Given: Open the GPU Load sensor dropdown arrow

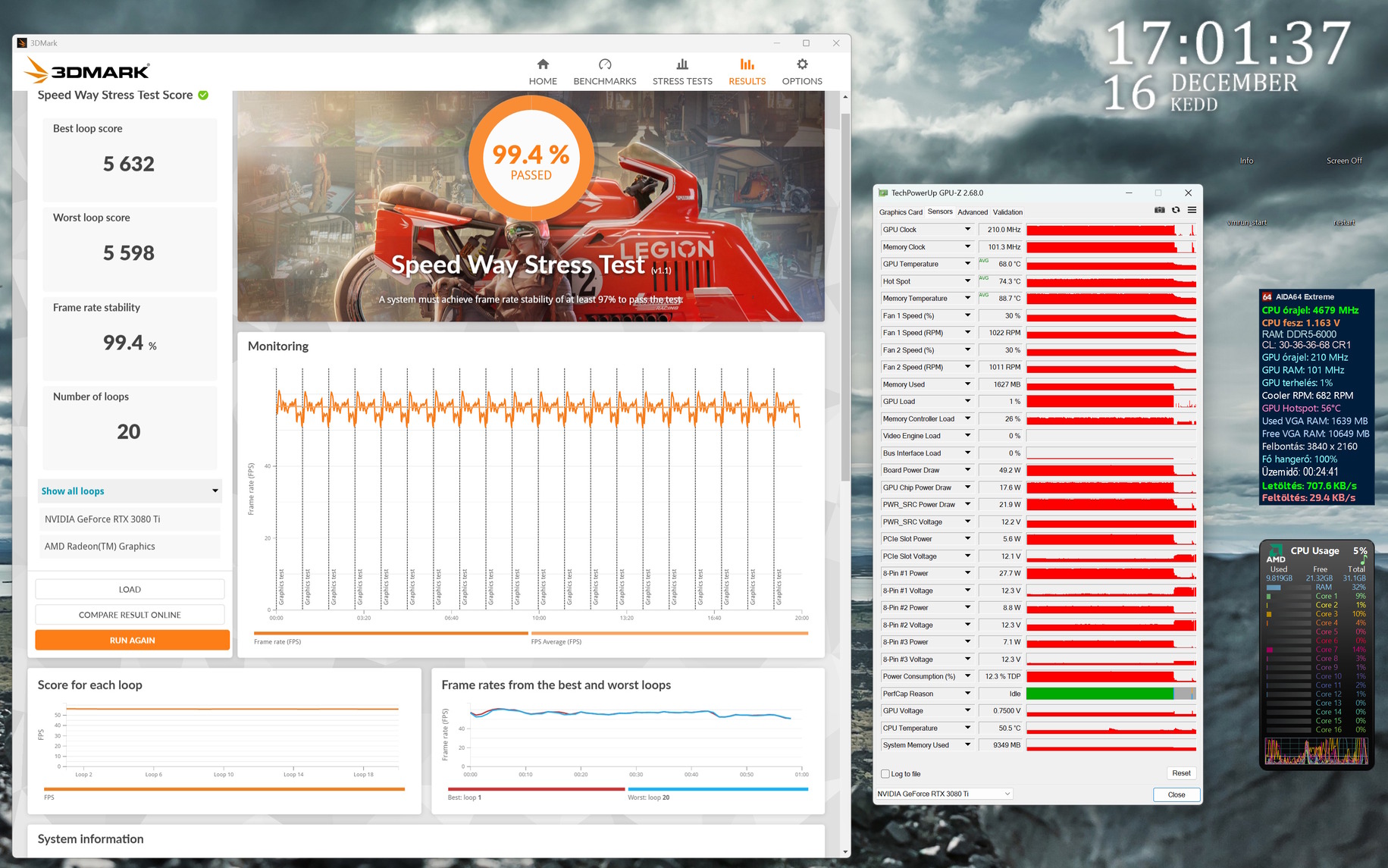Looking at the screenshot, I should tap(967, 402).
